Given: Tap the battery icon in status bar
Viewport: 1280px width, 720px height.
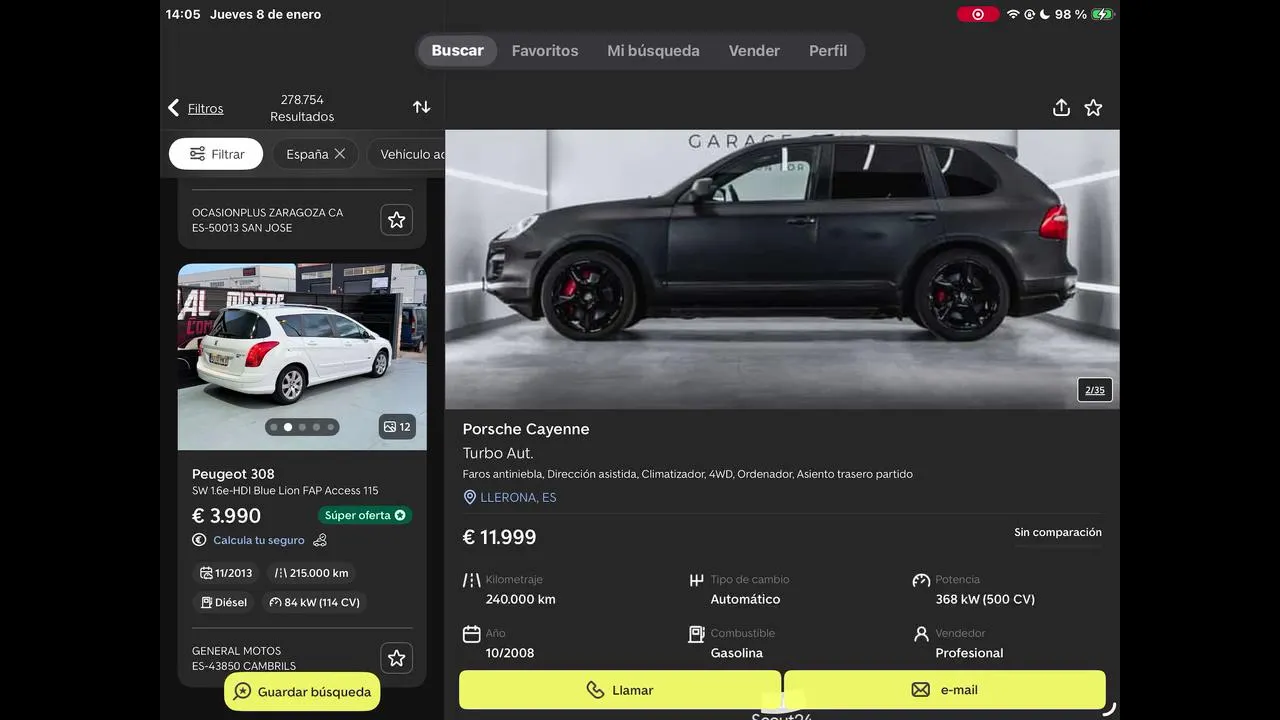Looking at the screenshot, I should coord(1102,14).
